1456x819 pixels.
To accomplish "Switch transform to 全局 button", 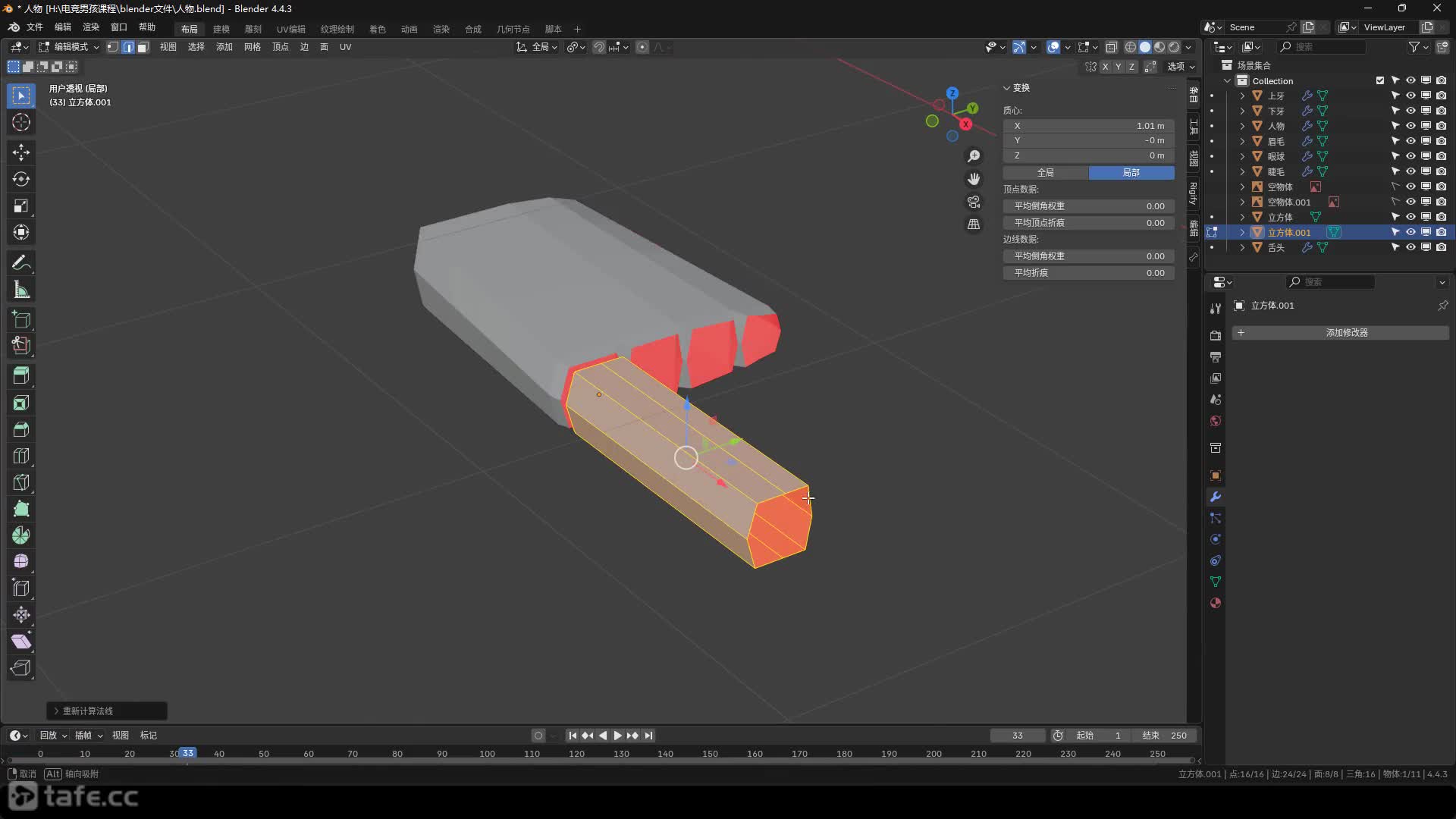I will [x=1046, y=173].
